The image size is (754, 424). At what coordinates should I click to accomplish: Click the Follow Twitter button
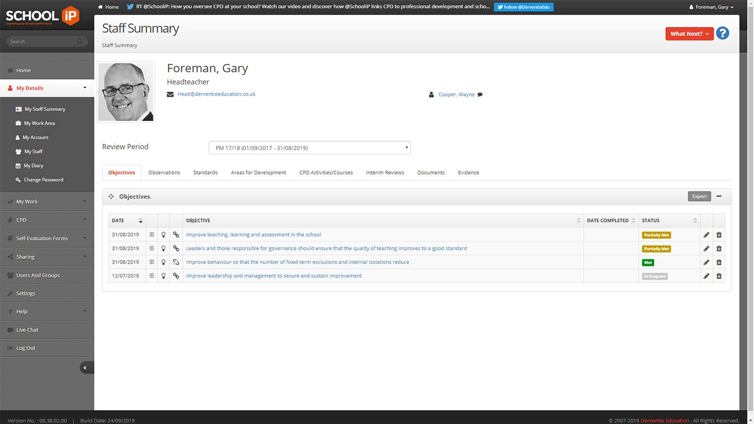point(524,7)
